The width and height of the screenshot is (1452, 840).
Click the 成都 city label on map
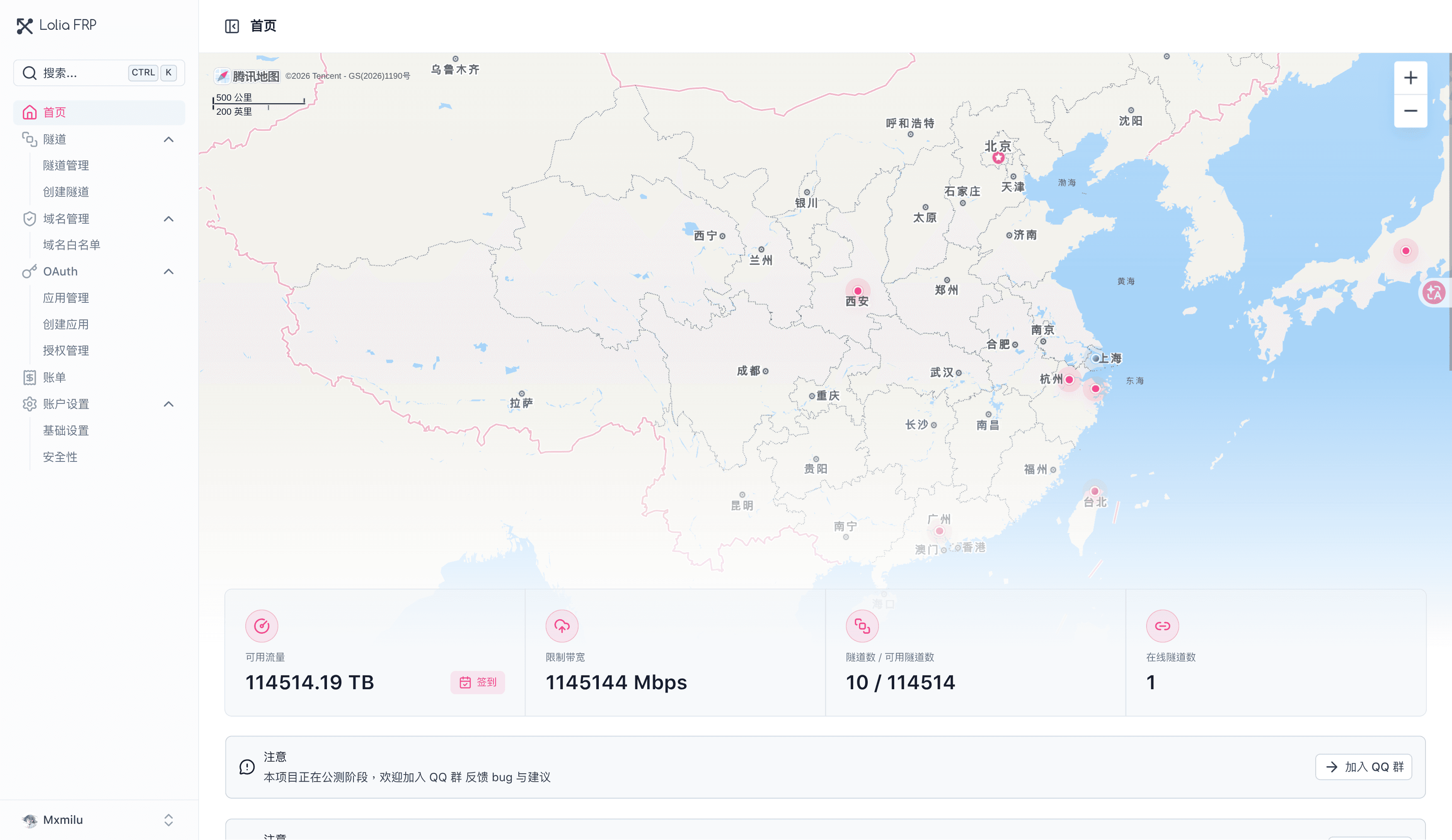click(748, 370)
